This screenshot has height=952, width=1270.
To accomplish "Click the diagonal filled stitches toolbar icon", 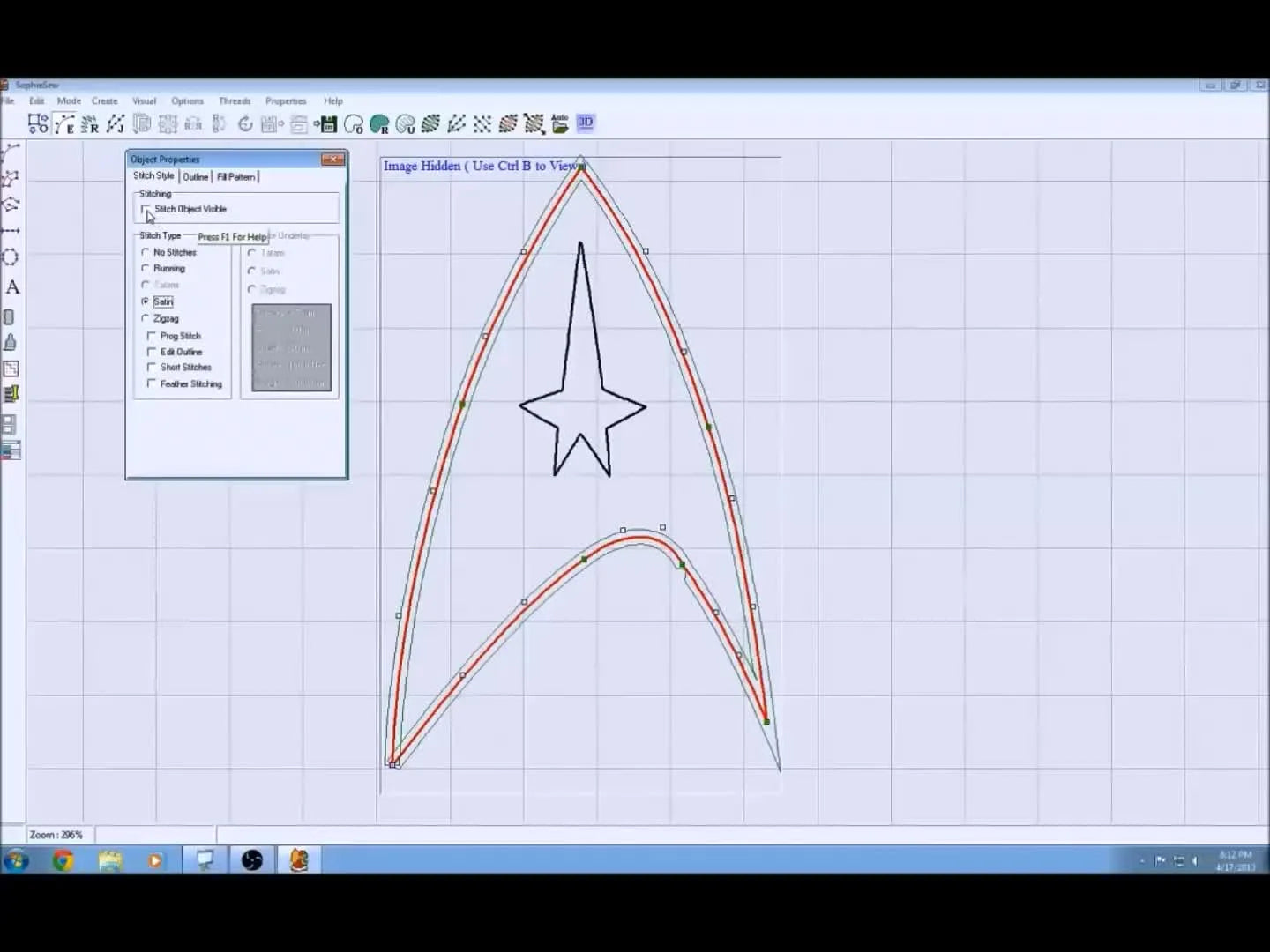I will coord(430,123).
